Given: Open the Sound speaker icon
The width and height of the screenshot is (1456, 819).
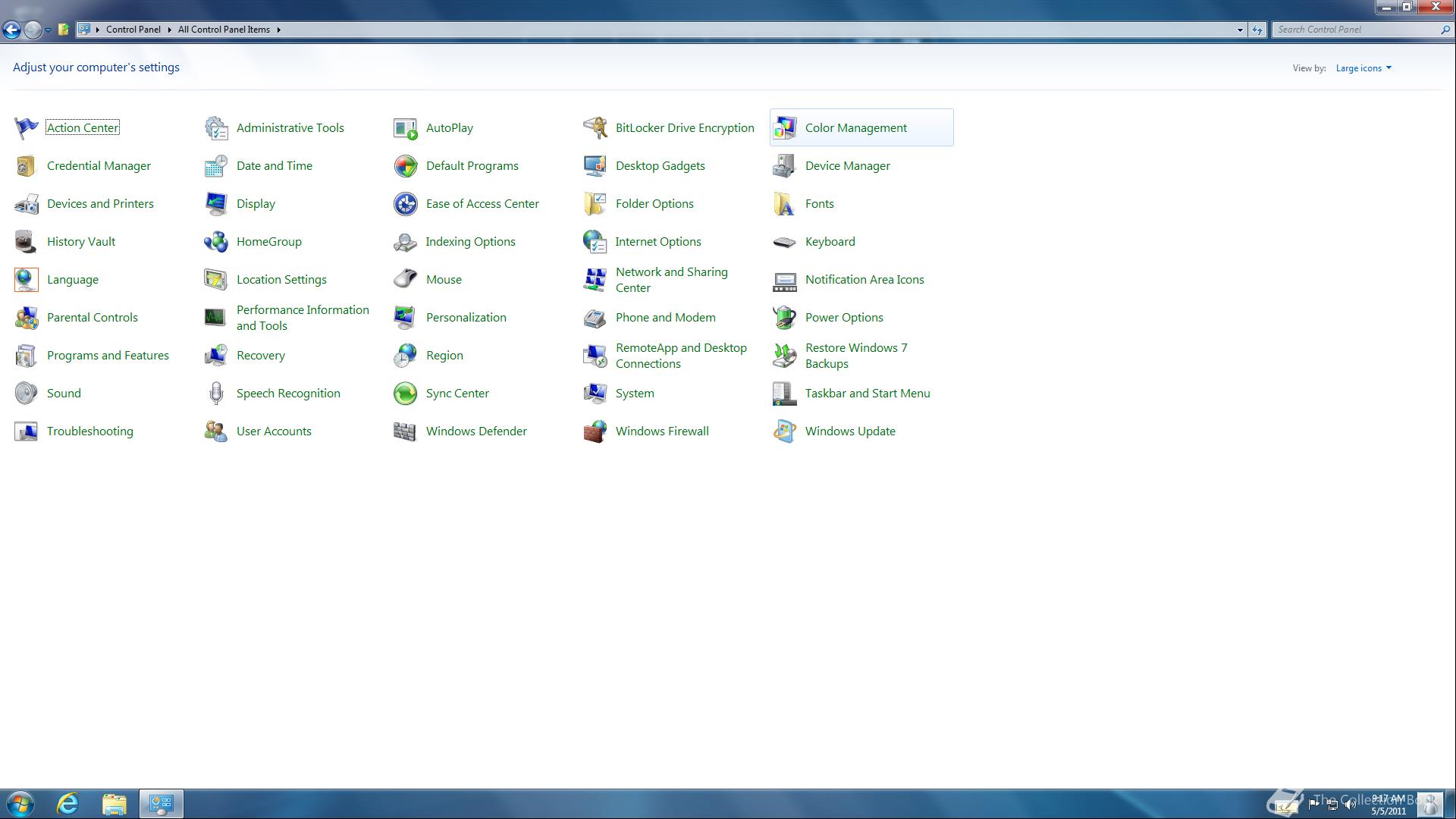Looking at the screenshot, I should coord(26,394).
